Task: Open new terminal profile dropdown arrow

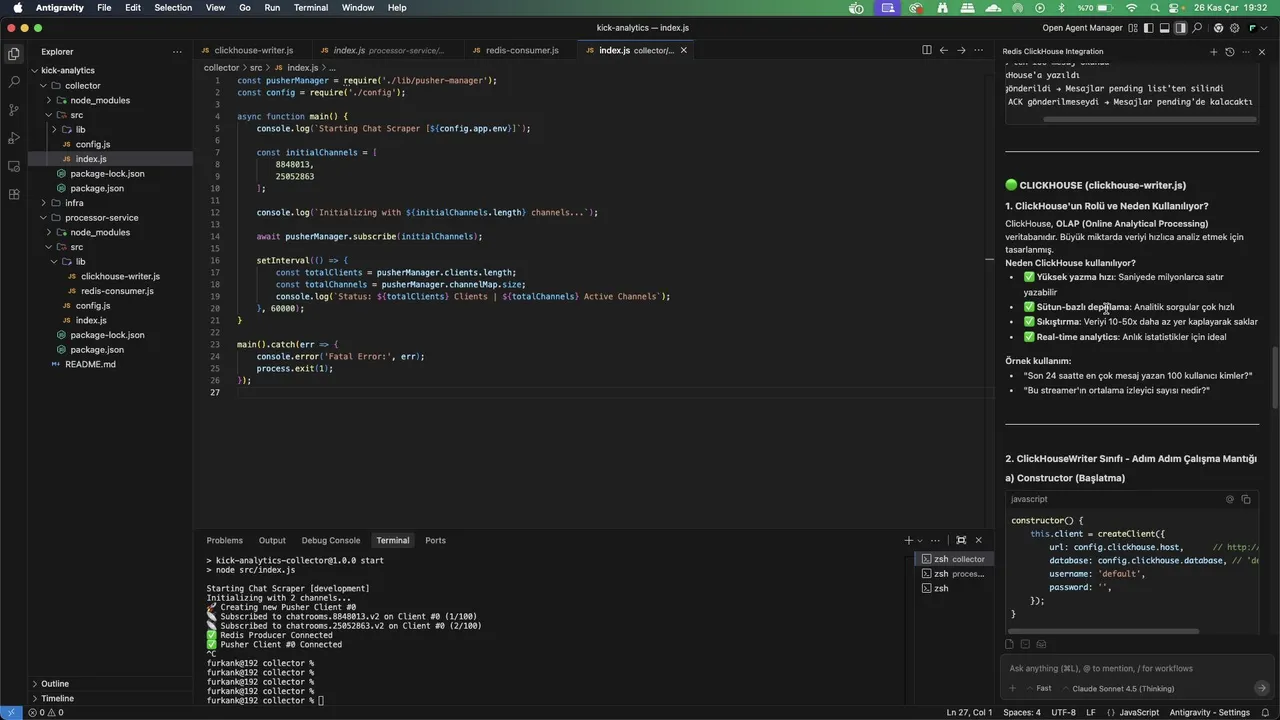Action: tap(920, 540)
